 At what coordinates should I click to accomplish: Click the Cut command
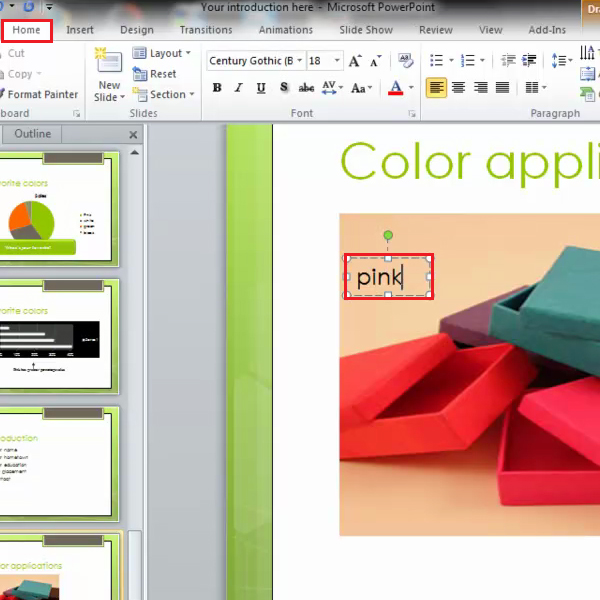pyautogui.click(x=13, y=53)
